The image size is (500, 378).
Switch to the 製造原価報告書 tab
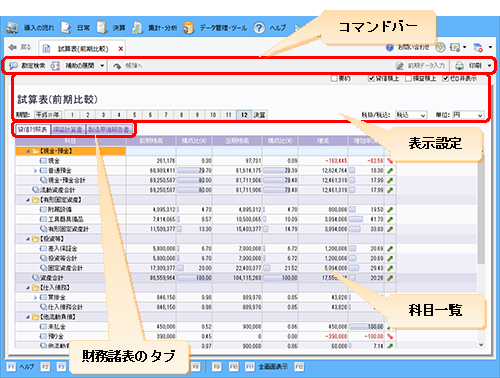109,129
